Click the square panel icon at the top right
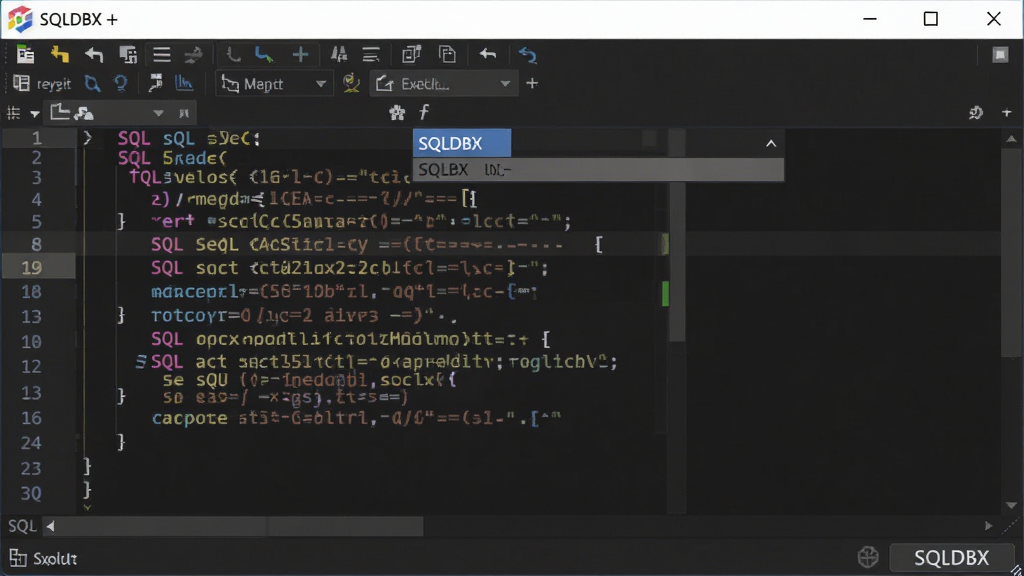The width and height of the screenshot is (1024, 576). (x=1000, y=55)
